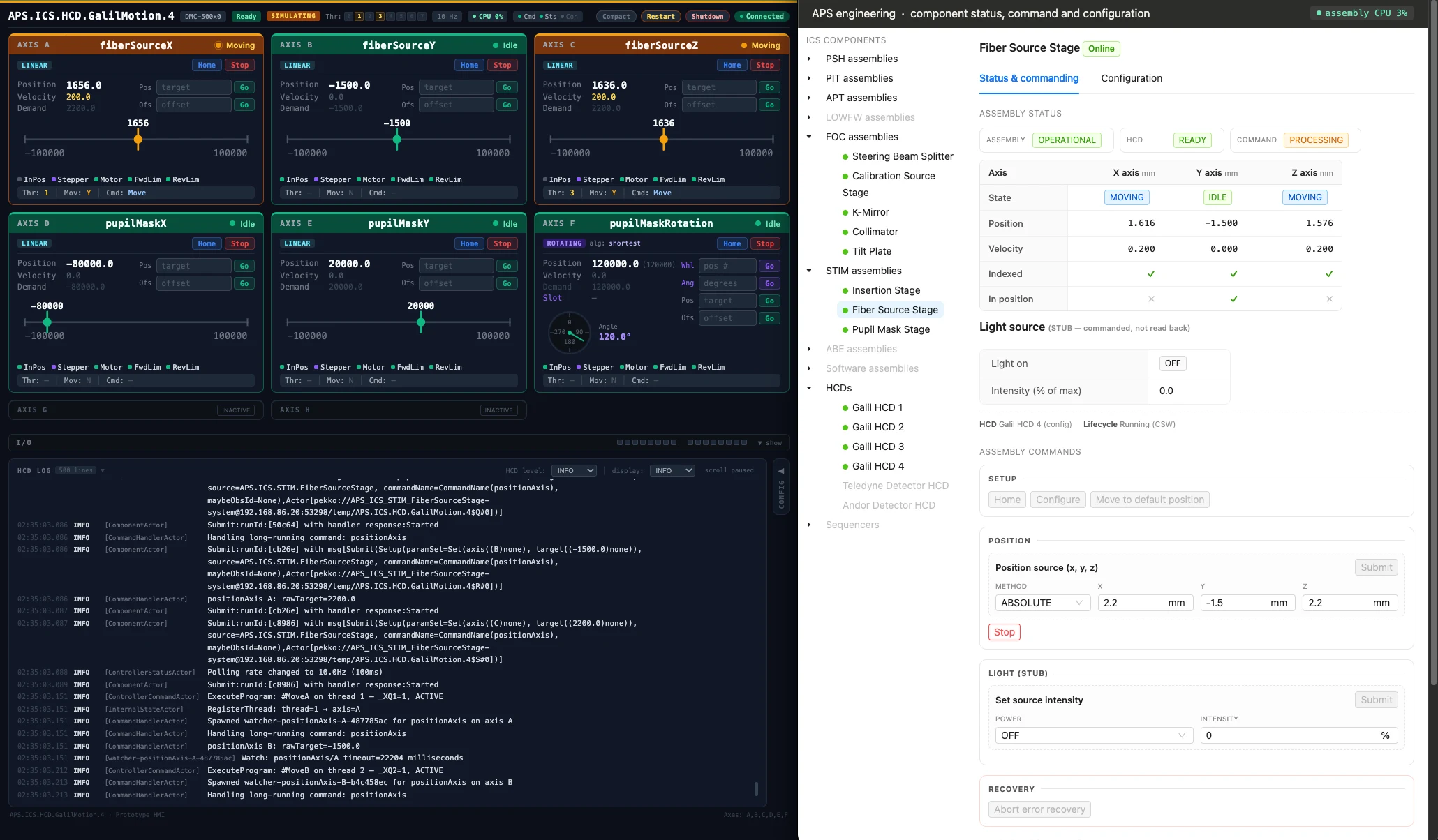The width and height of the screenshot is (1438, 840).
Task: Click the Restart button
Action: click(660, 16)
